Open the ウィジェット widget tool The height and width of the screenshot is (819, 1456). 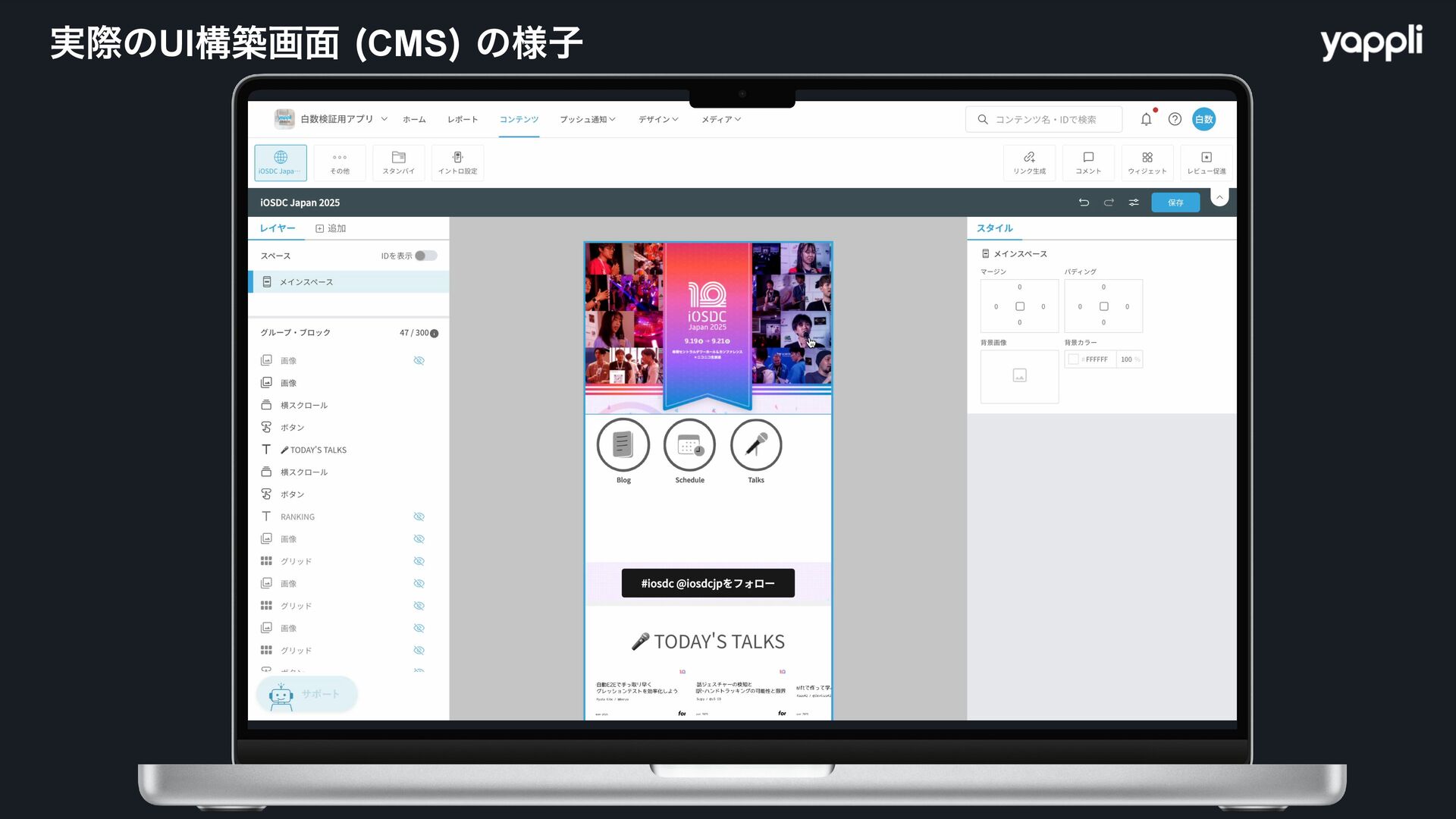tap(1147, 162)
